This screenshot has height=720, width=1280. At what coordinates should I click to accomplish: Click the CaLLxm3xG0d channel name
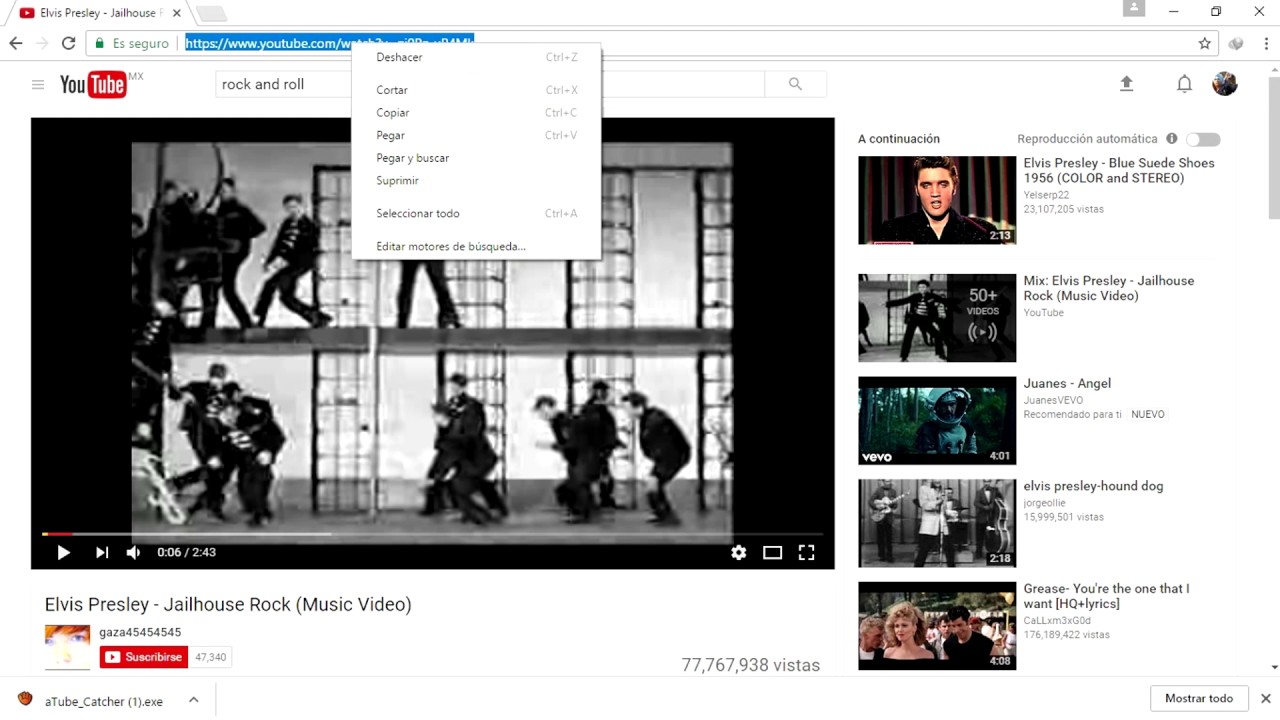[x=1059, y=620]
